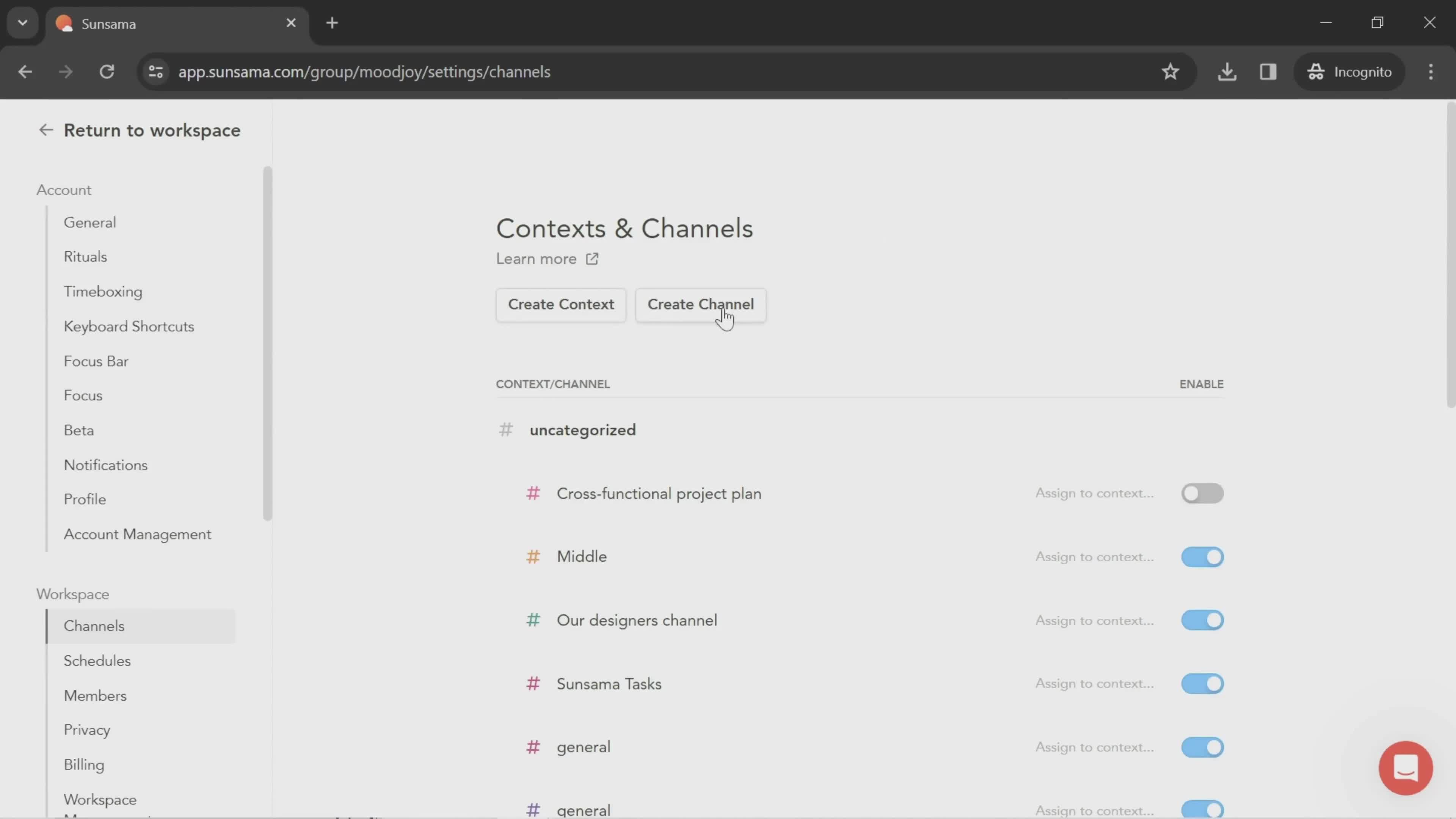Click Return to workspace
The image size is (1456, 819).
coord(152,130)
